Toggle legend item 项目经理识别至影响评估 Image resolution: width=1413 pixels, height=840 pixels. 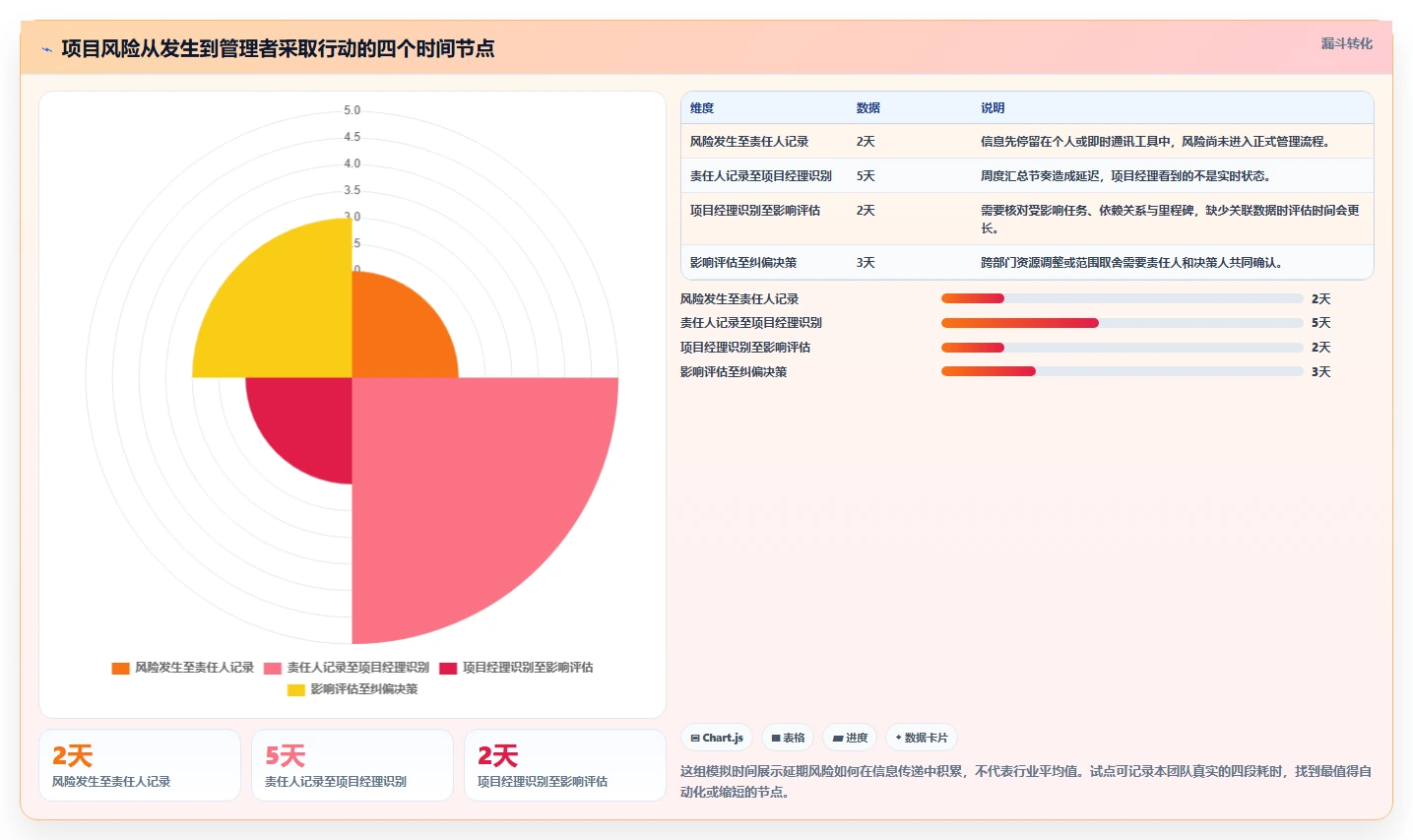[516, 668]
